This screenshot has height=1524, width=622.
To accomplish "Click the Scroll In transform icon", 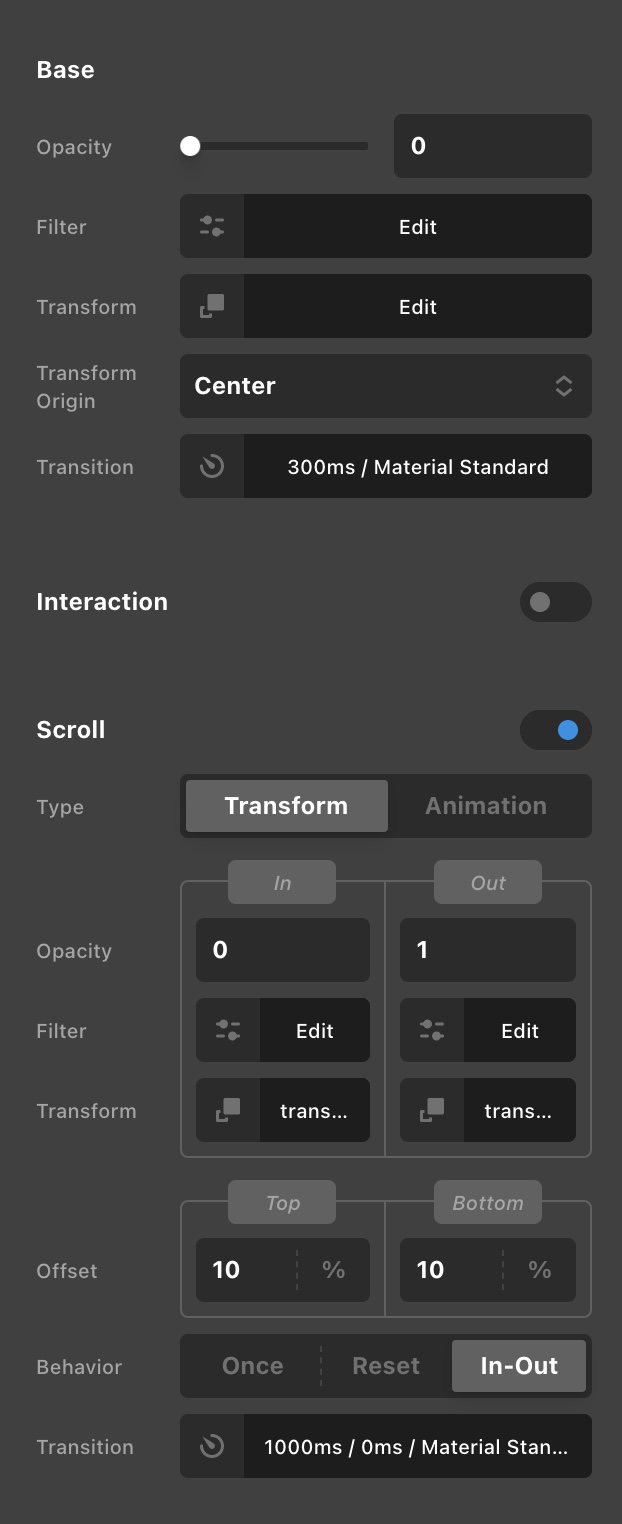I will 228,1110.
